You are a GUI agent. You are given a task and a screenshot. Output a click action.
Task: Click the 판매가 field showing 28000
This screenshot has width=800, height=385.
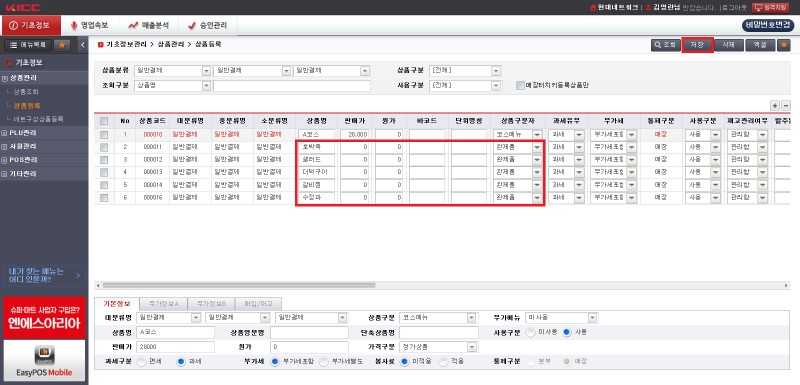tap(175, 347)
